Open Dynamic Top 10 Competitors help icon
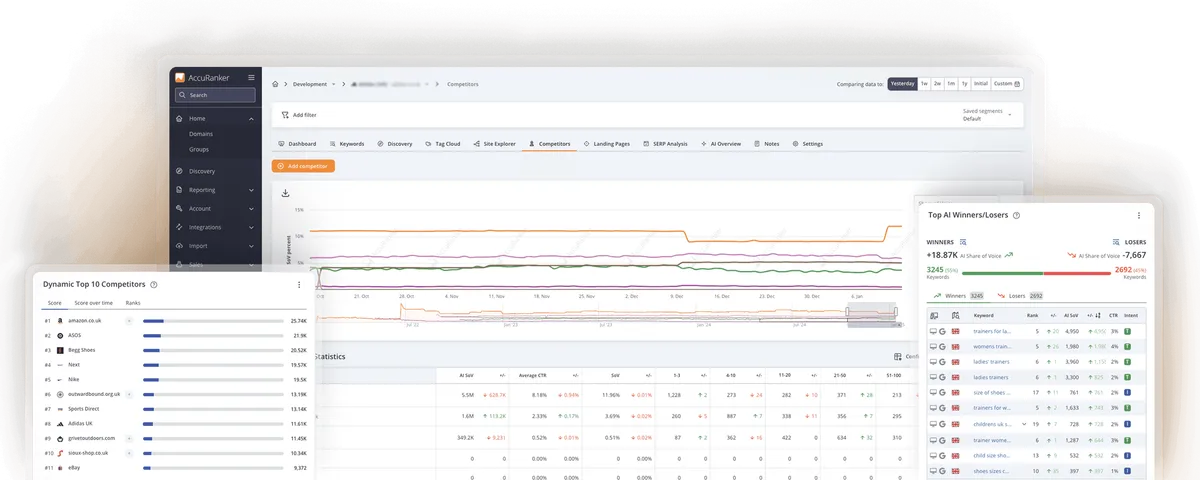 pos(154,285)
